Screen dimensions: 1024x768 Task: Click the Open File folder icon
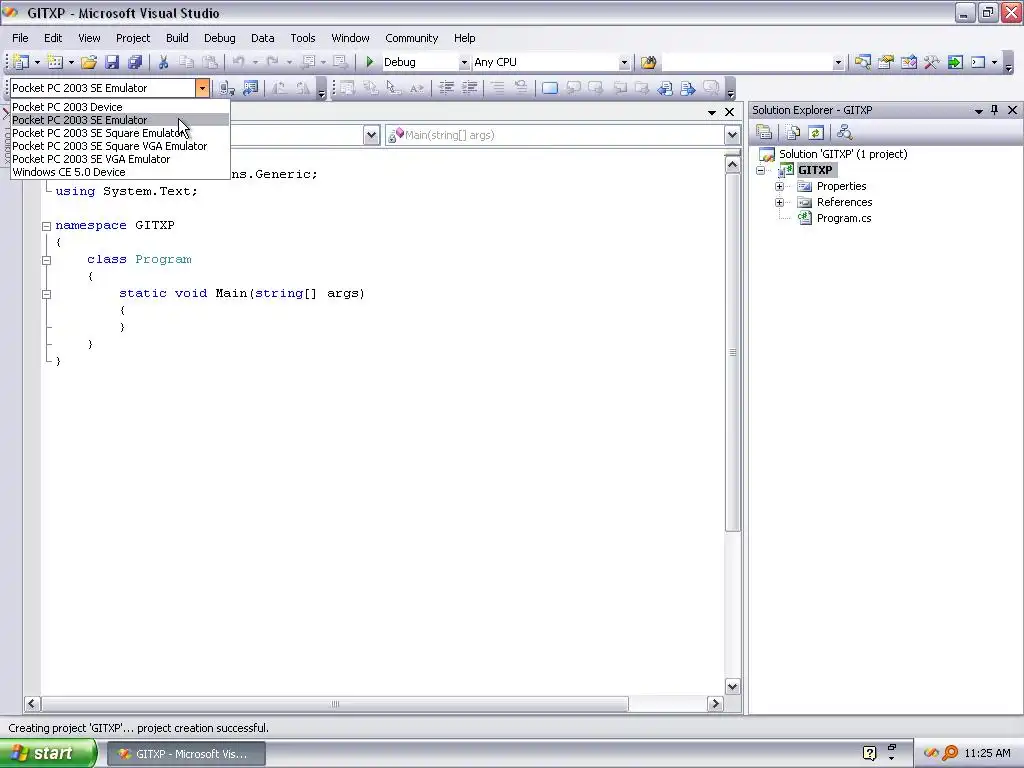(x=89, y=62)
